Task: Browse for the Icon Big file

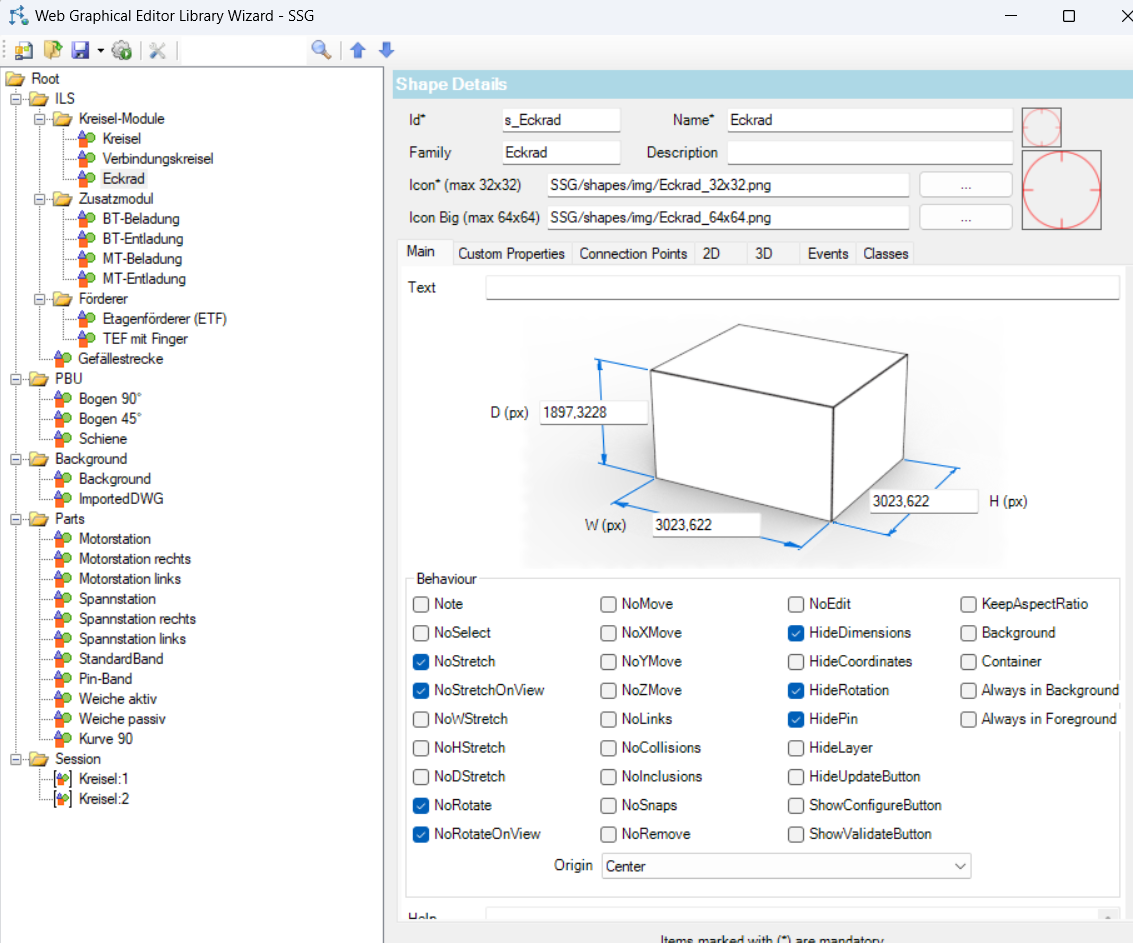Action: [x=965, y=218]
